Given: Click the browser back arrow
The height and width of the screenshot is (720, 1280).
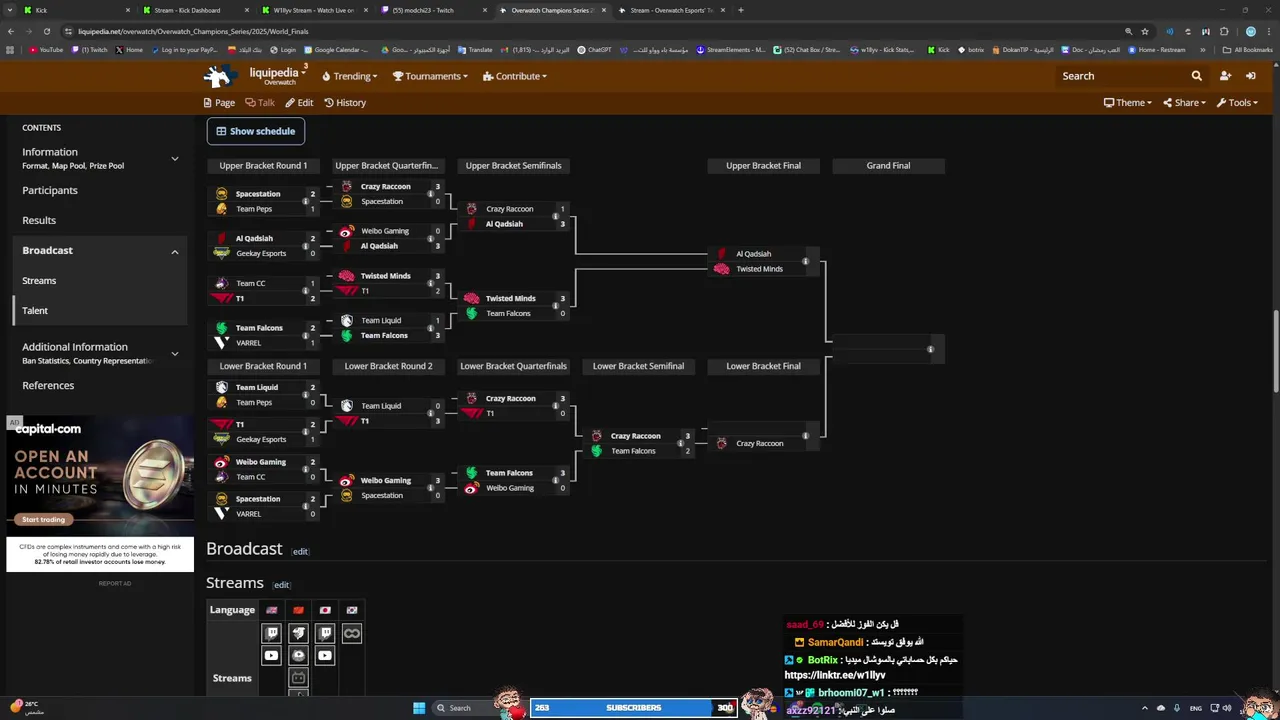Looking at the screenshot, I should tap(11, 31).
